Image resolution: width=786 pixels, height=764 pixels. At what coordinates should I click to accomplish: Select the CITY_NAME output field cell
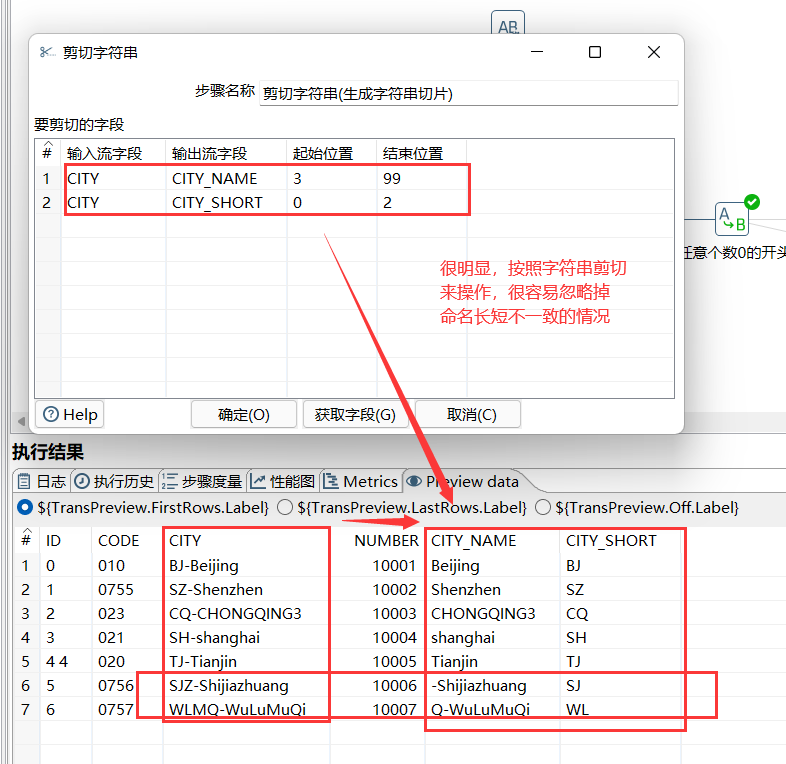click(x=227, y=178)
